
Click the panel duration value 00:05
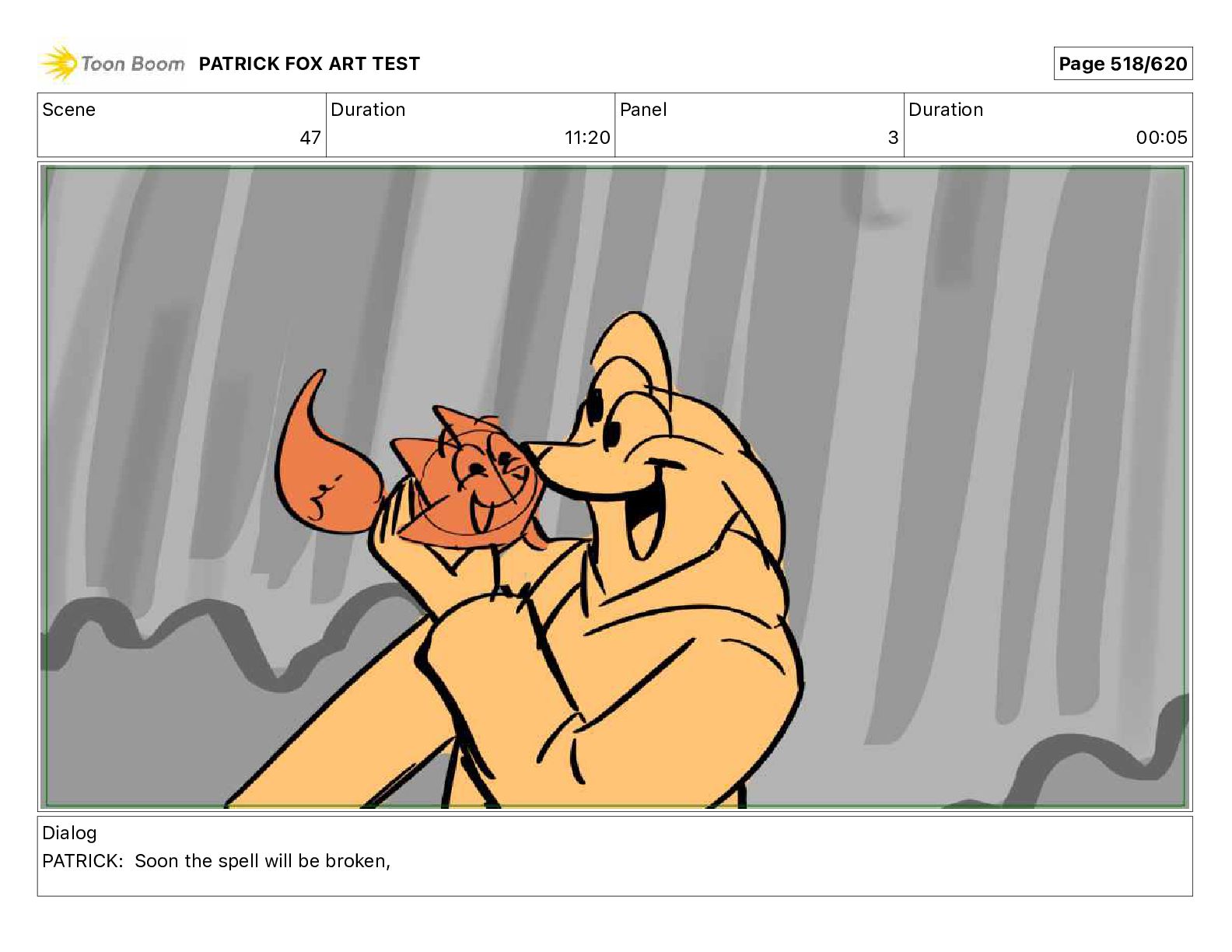click(1161, 138)
